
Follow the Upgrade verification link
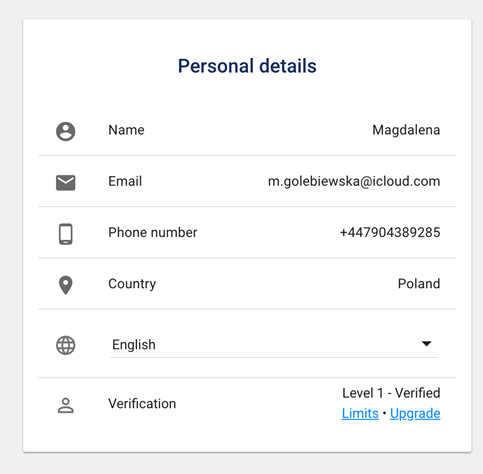click(x=415, y=414)
